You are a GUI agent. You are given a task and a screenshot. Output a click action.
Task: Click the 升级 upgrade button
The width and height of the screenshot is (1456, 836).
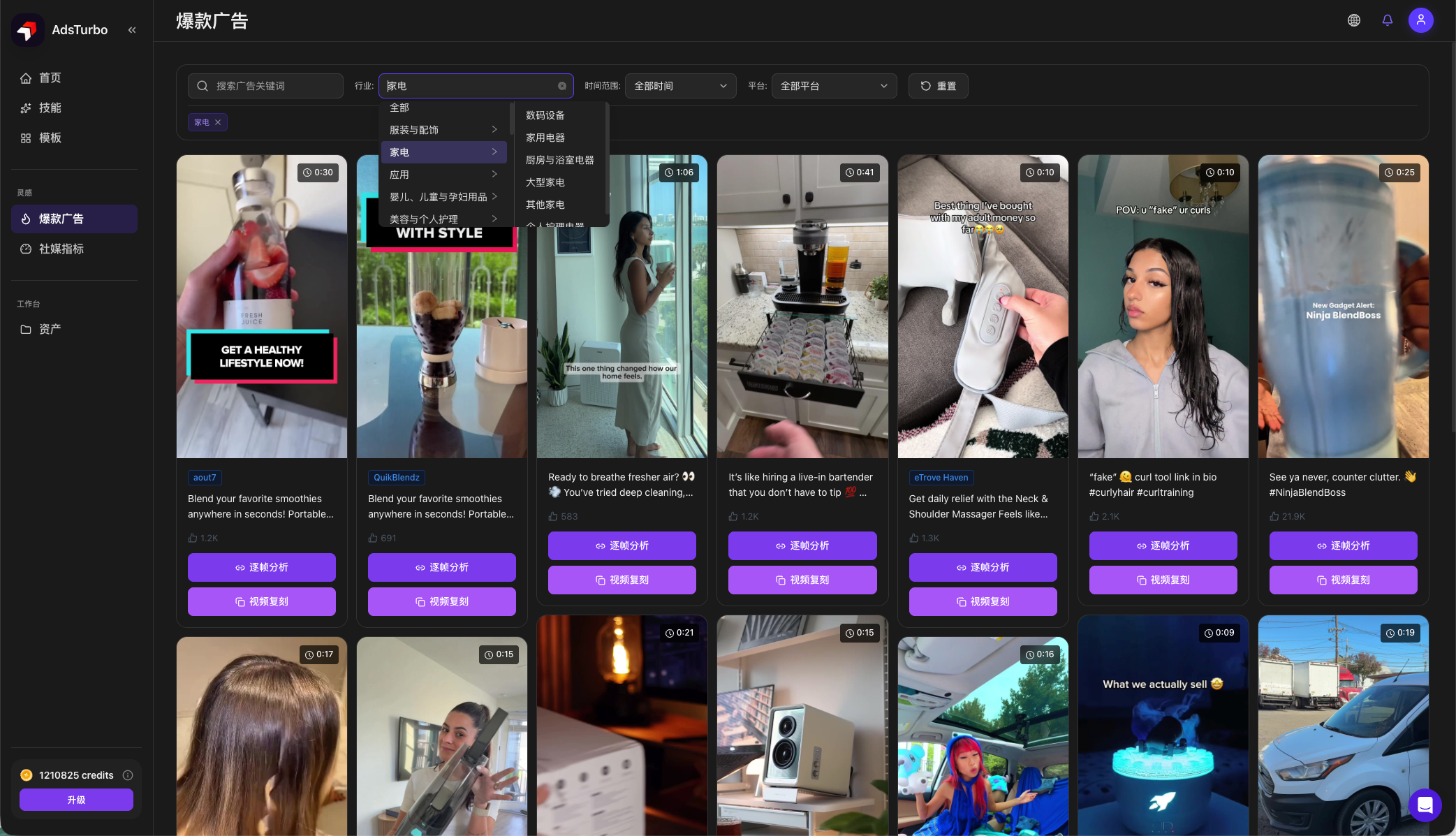tap(76, 800)
